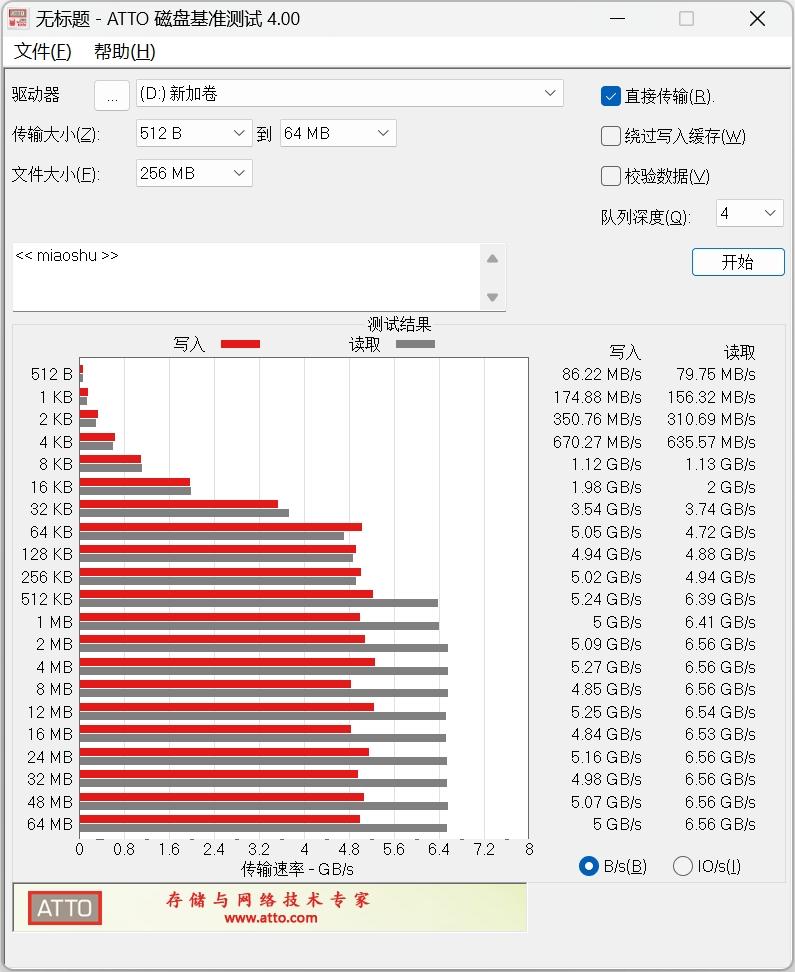Click the 512 B chart row label
Viewport: 795px width, 972px height.
click(x=51, y=374)
